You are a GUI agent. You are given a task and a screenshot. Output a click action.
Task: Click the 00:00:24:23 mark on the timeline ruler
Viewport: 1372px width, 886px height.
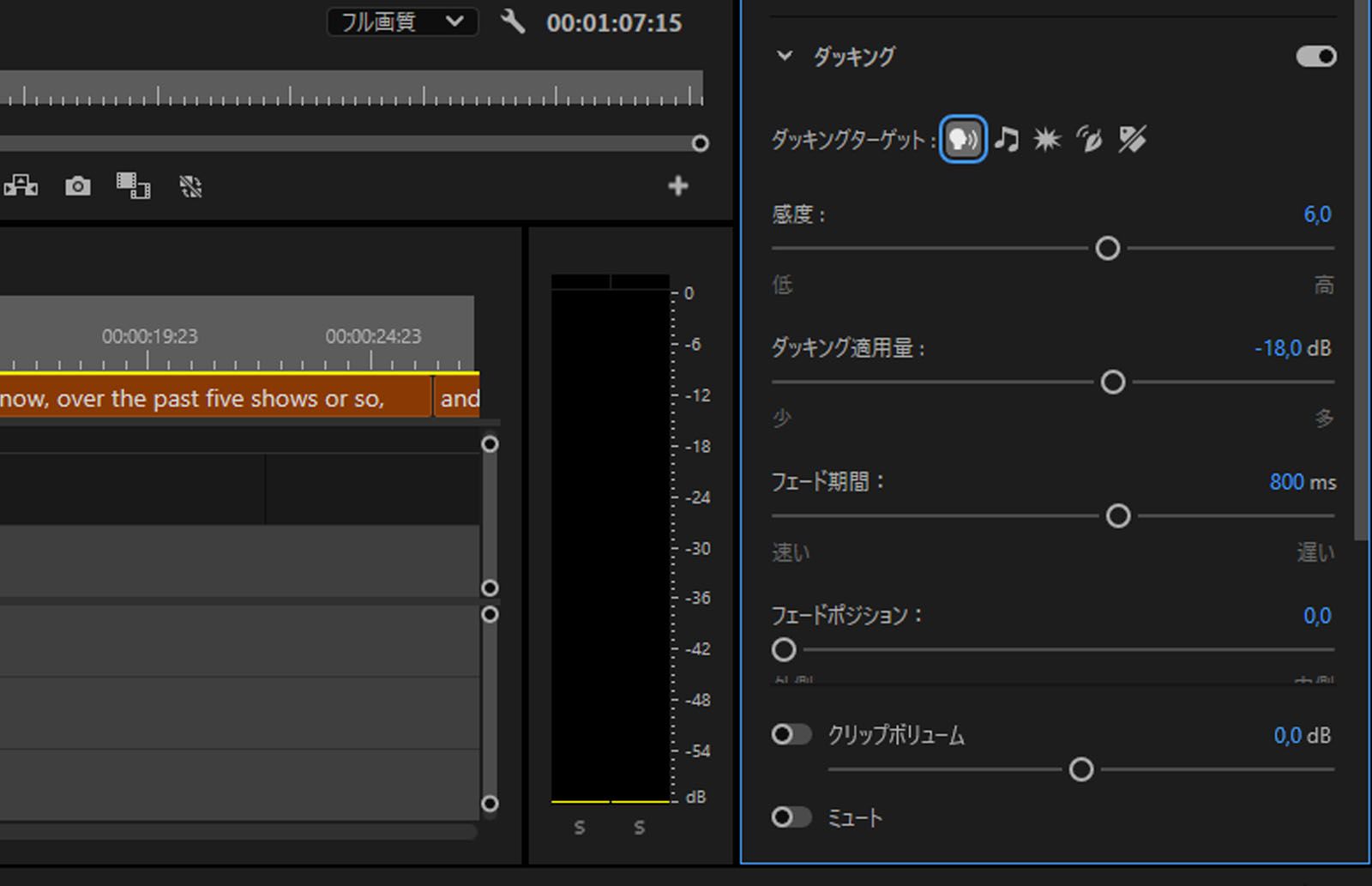(373, 336)
